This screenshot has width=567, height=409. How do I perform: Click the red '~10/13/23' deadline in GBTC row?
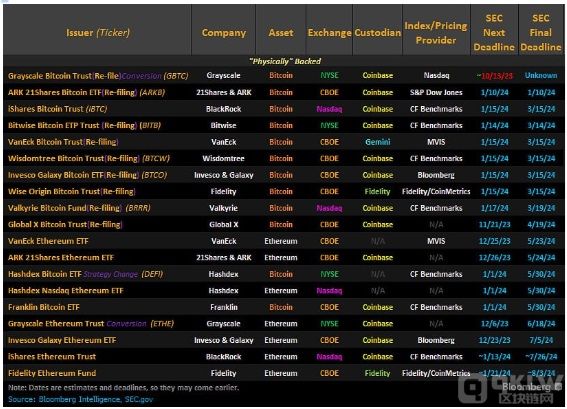pyautogui.click(x=494, y=76)
